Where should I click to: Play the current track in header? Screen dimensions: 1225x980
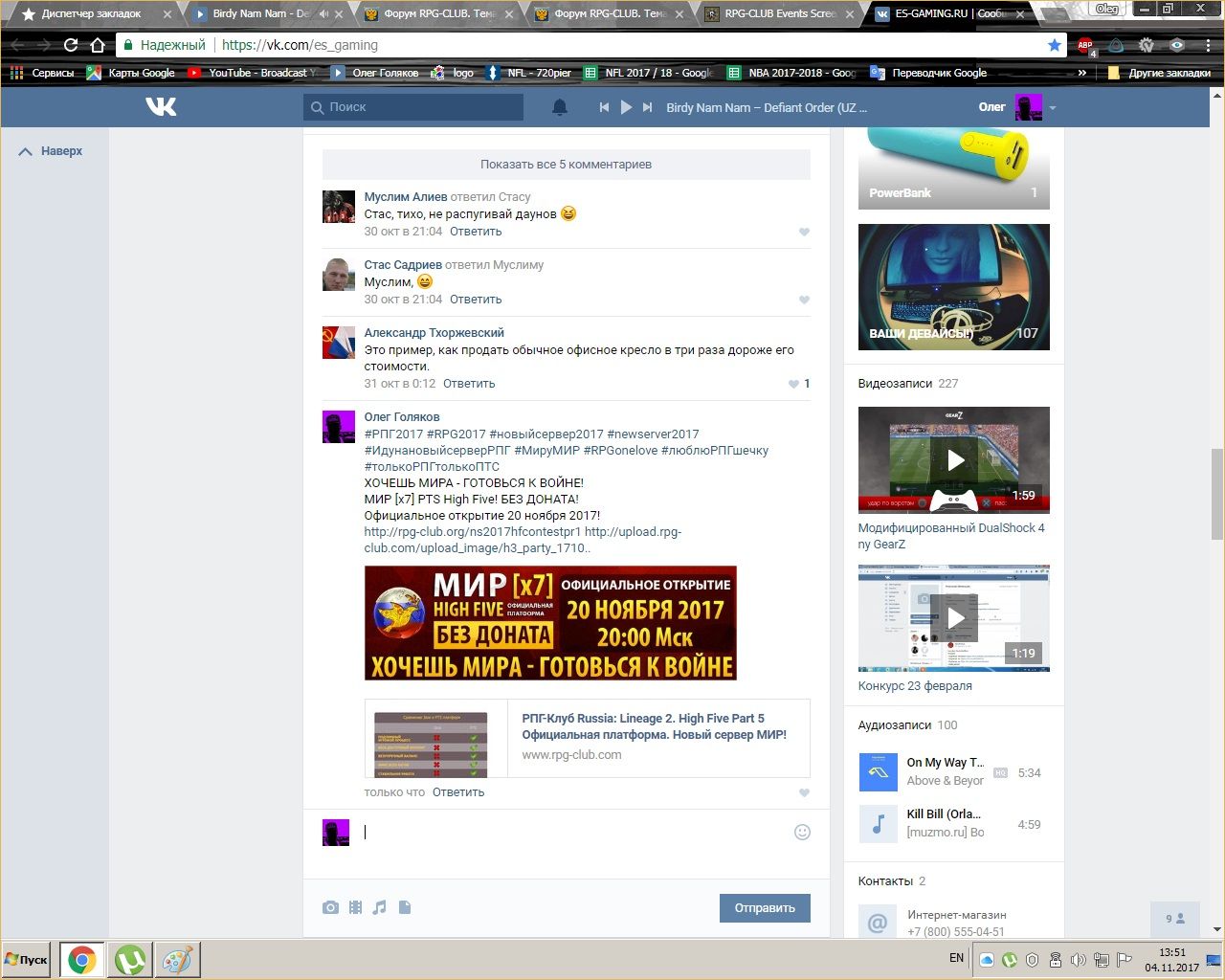[x=626, y=107]
